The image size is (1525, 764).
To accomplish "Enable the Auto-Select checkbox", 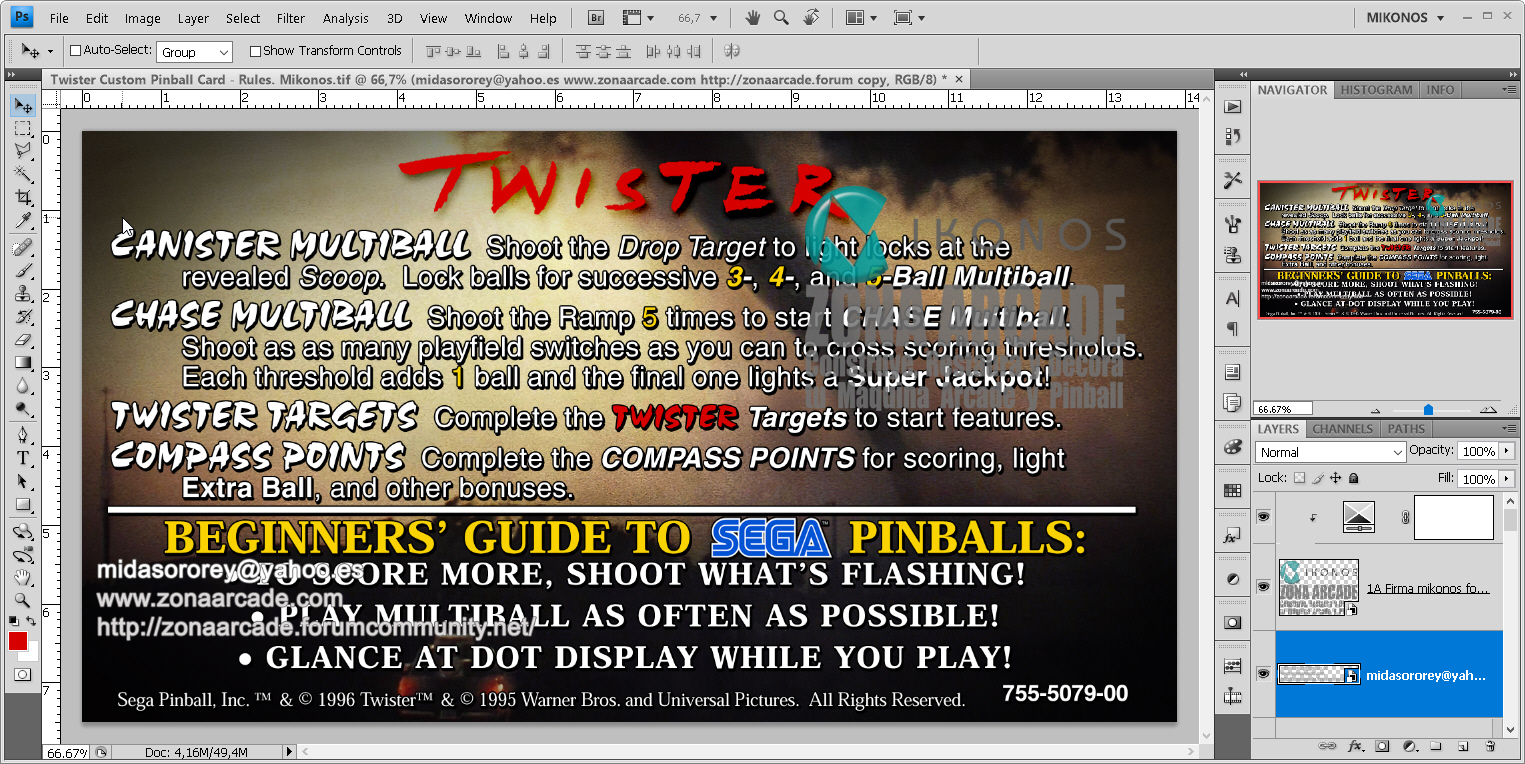I will click(x=75, y=51).
